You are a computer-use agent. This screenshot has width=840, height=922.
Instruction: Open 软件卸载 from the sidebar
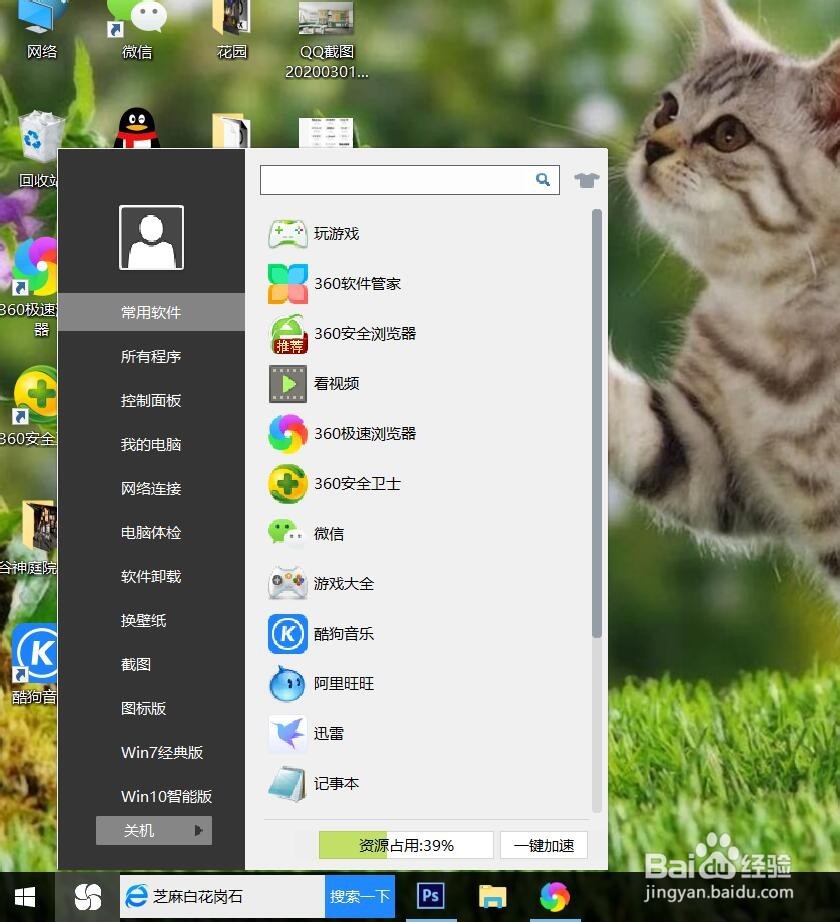151,576
